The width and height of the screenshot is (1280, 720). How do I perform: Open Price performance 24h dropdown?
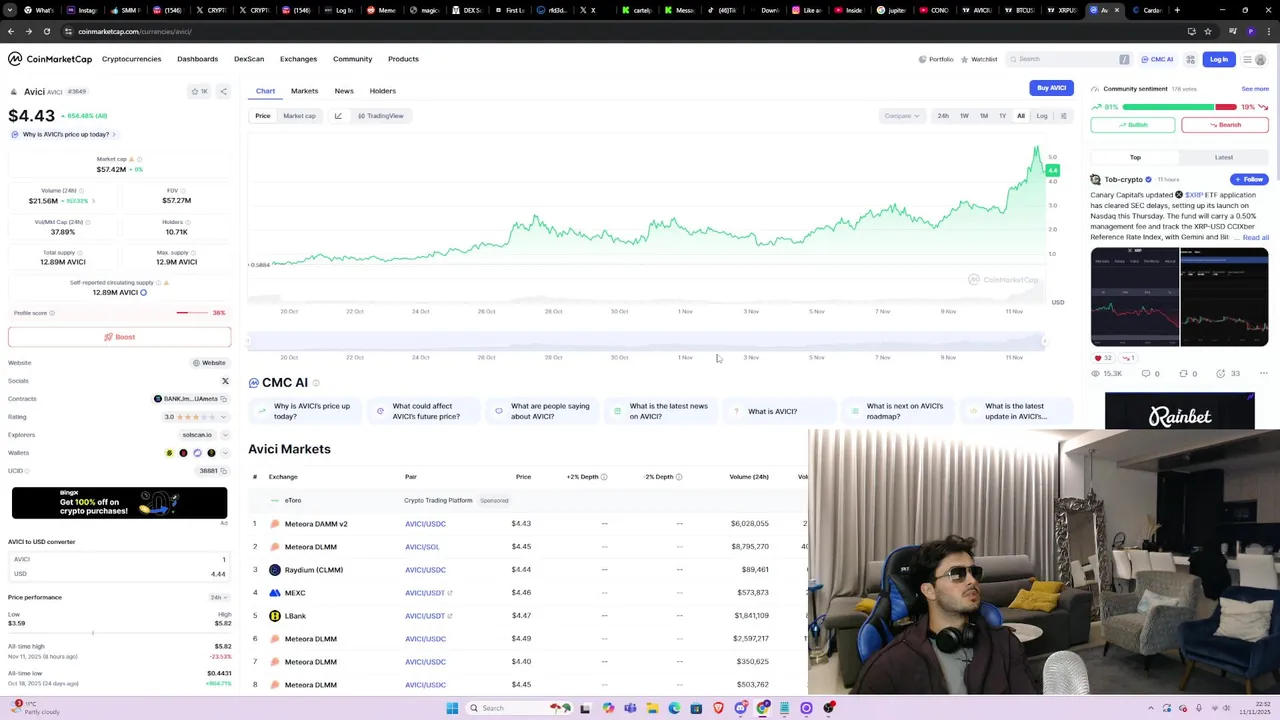[217, 598]
